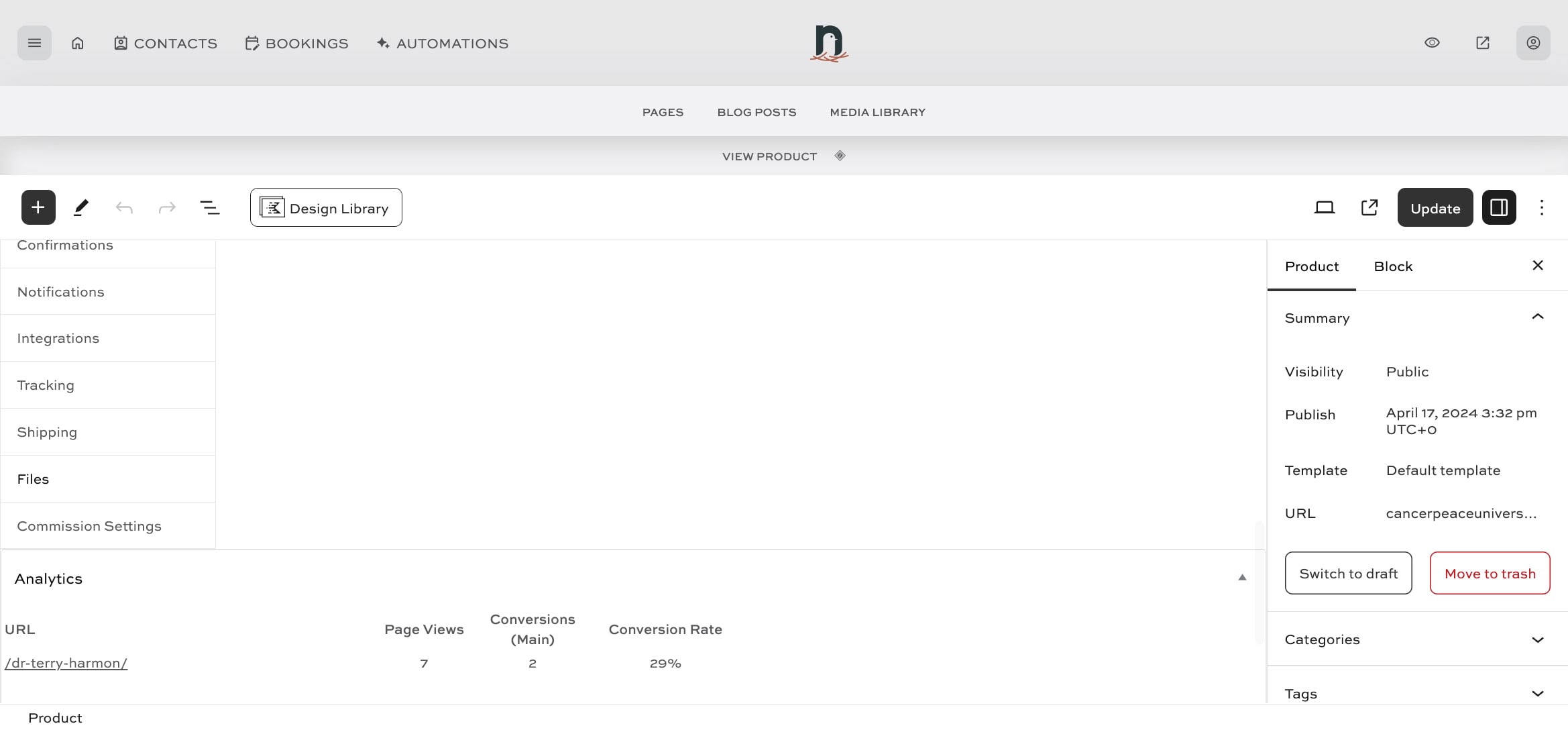The height and width of the screenshot is (730, 1568).
Task: Open the Files settings tab
Action: coord(34,479)
